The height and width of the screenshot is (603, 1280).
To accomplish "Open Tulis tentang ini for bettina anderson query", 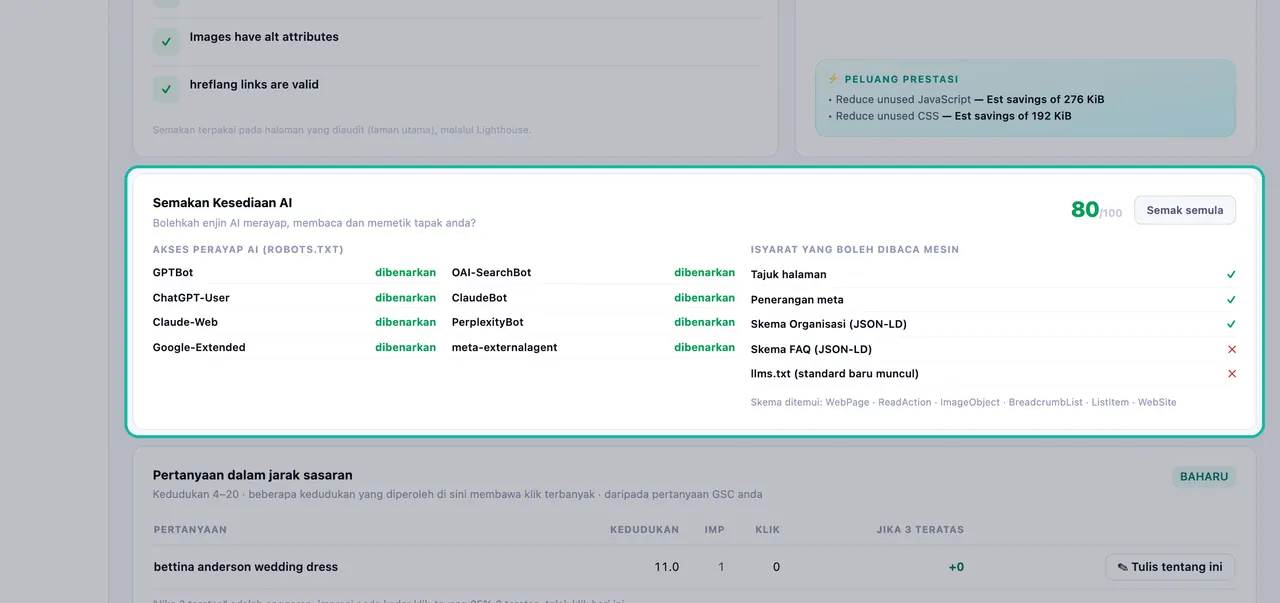I will tap(1170, 567).
